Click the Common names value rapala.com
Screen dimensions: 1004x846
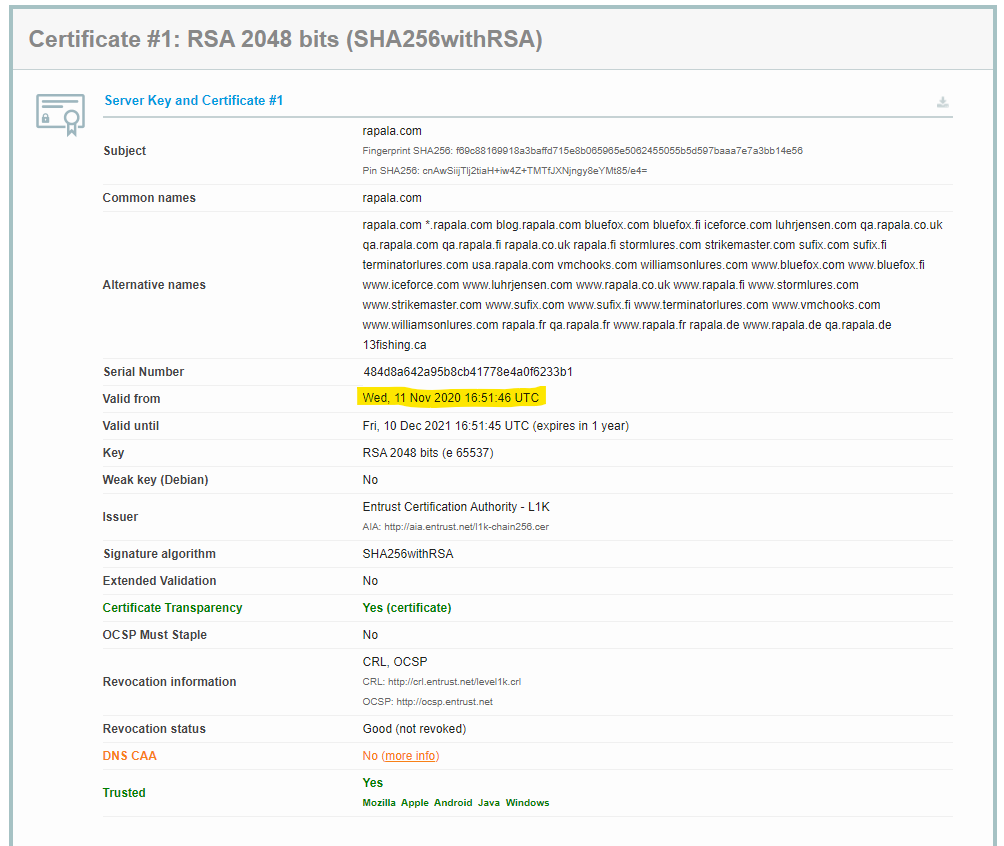[392, 198]
